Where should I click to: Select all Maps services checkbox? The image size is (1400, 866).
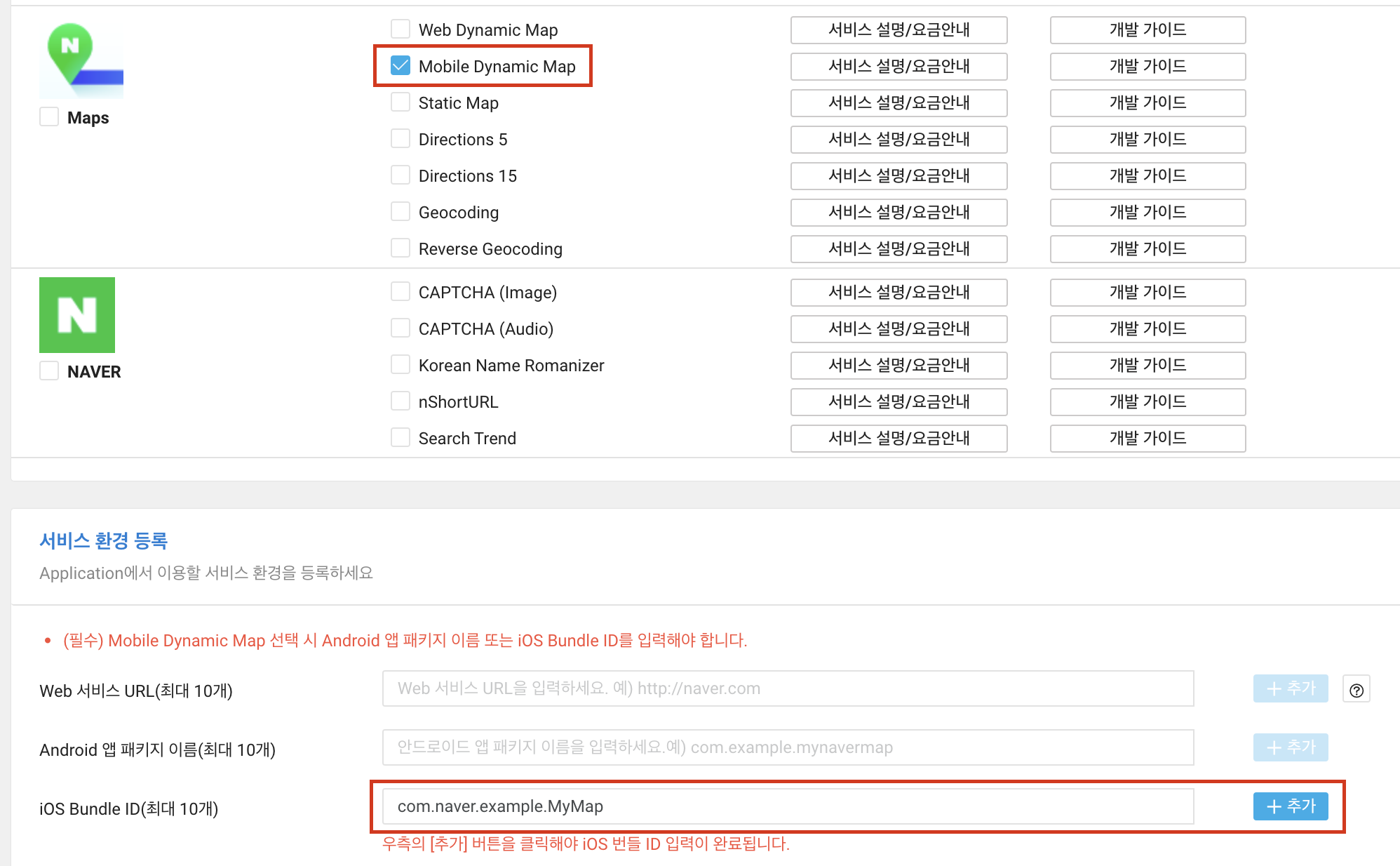click(x=49, y=117)
